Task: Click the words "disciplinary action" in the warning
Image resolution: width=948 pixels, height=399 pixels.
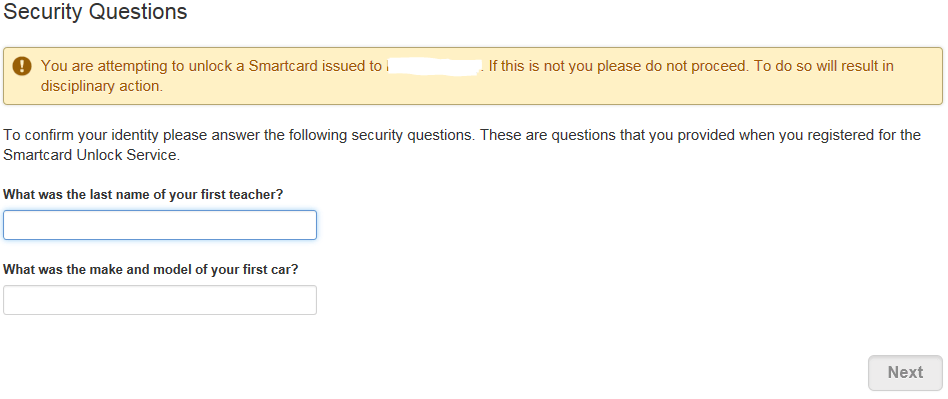Action: [x=102, y=86]
